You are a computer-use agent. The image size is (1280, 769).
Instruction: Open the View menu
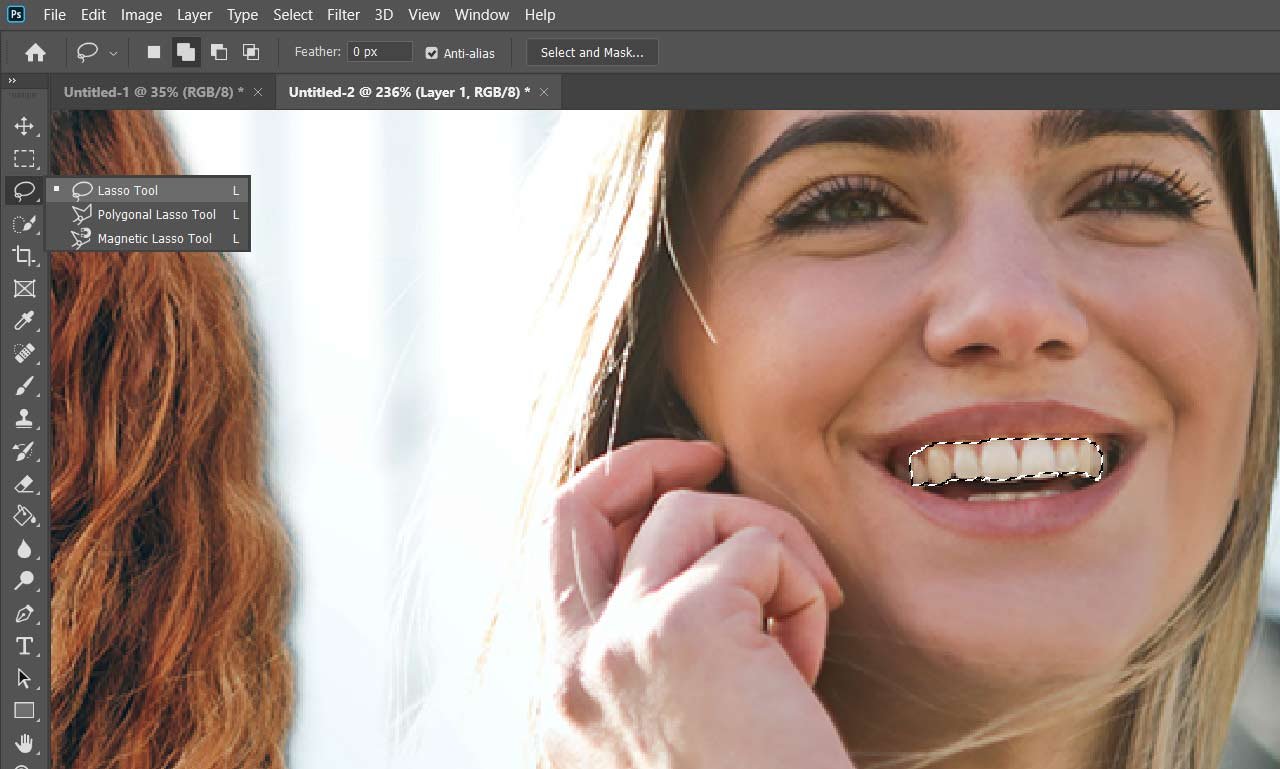coord(424,15)
